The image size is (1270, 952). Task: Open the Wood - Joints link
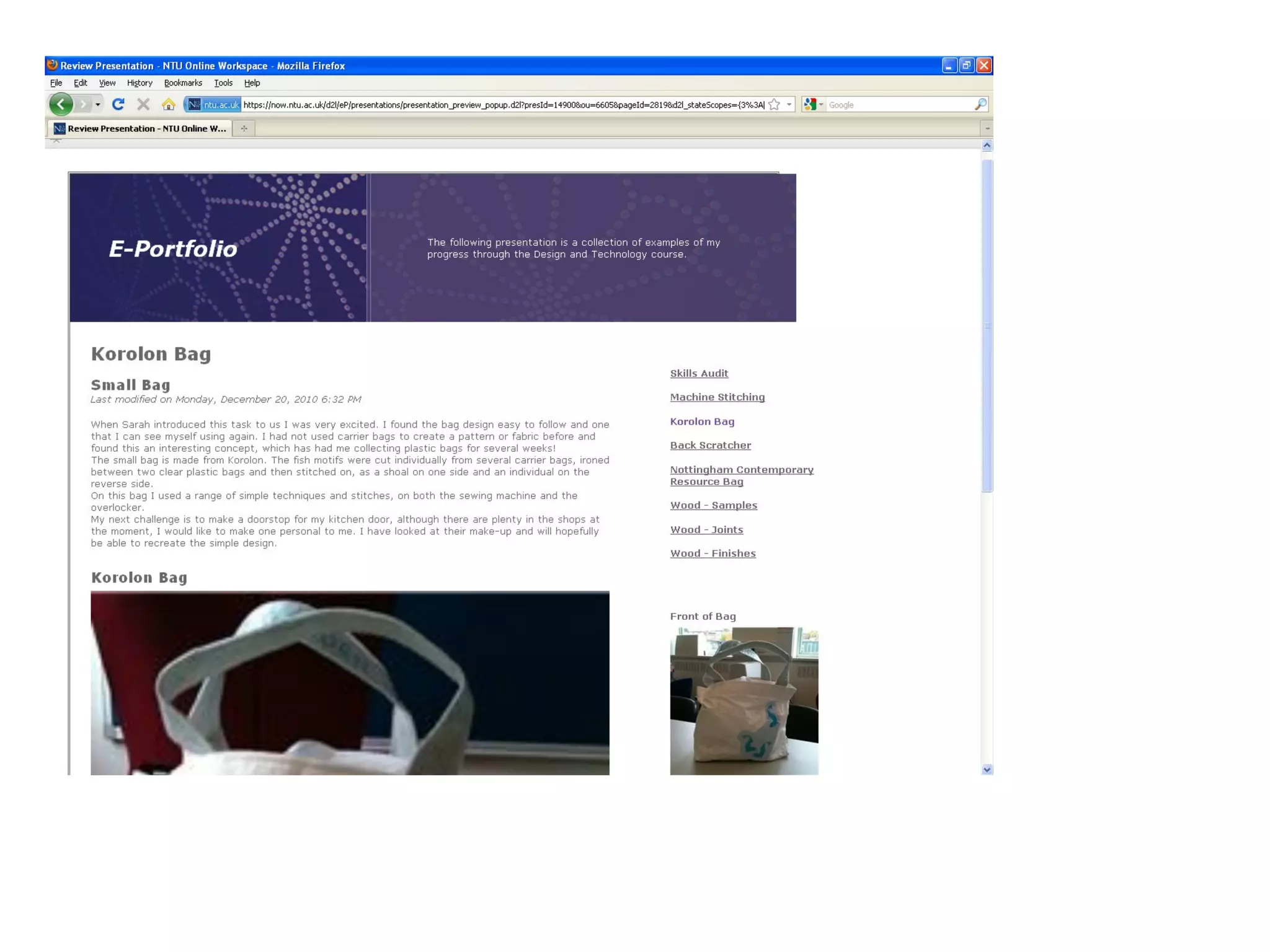[x=706, y=529]
